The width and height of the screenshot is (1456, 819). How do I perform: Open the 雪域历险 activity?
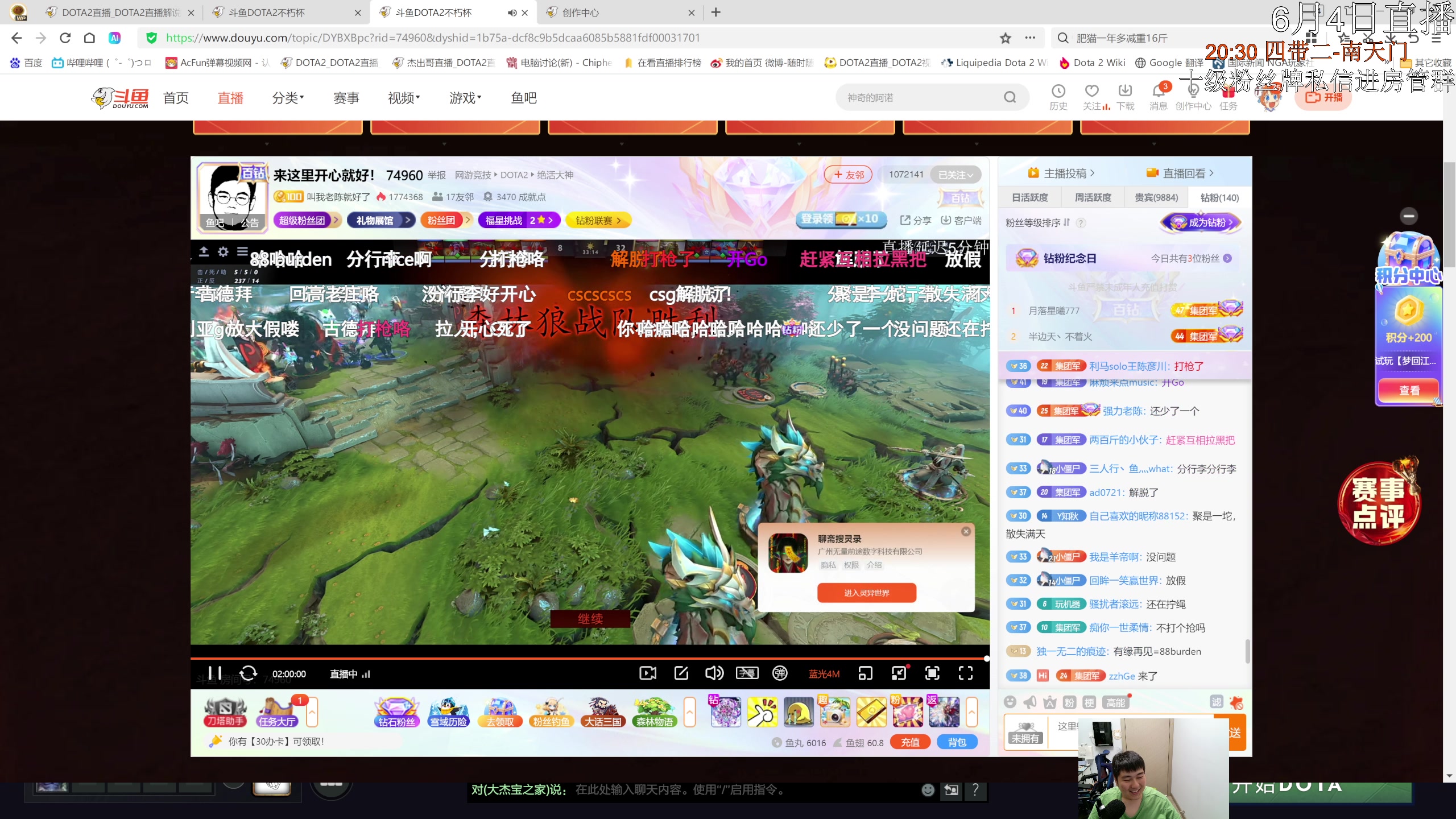(448, 713)
